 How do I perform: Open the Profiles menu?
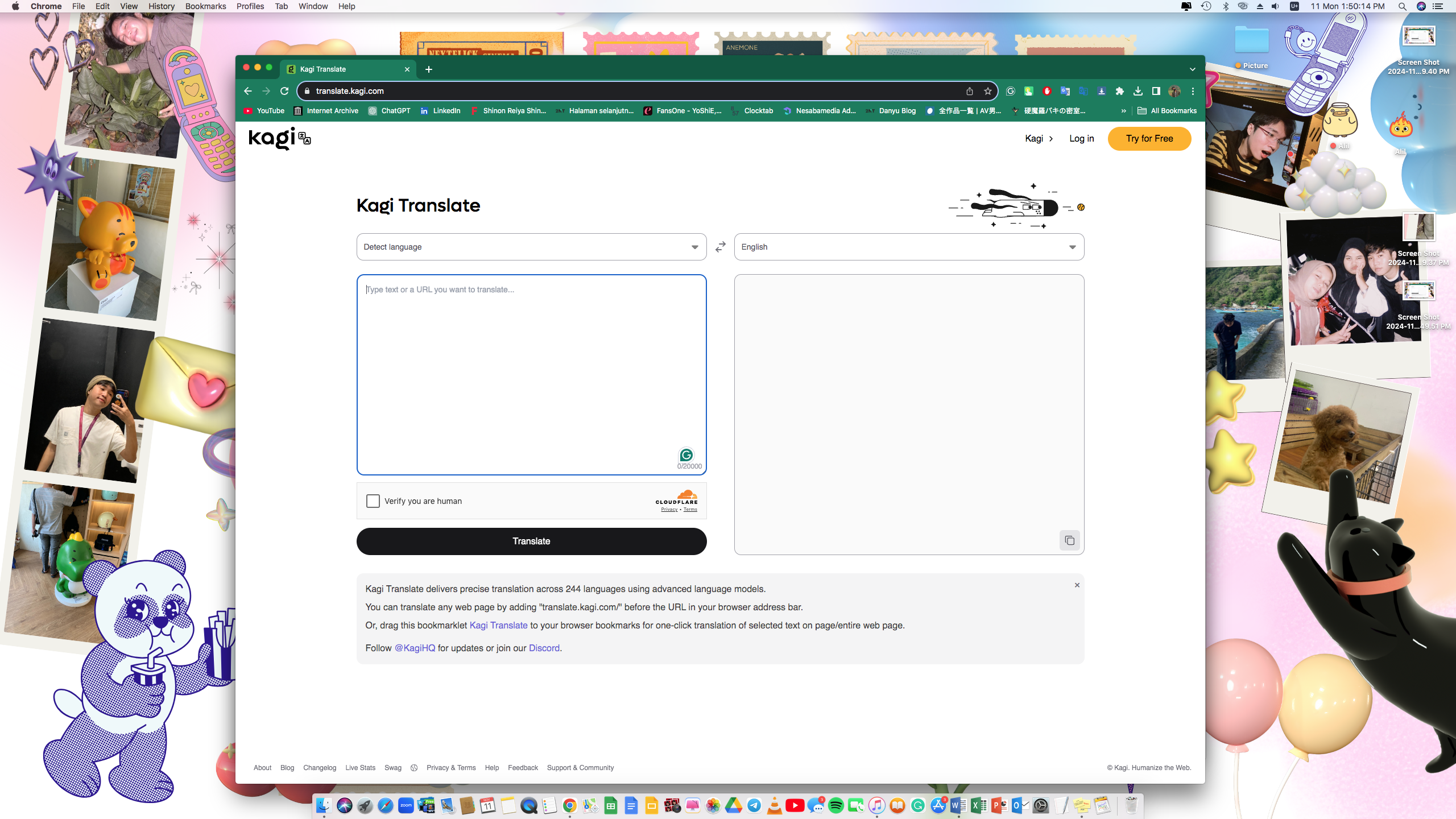coord(250,6)
